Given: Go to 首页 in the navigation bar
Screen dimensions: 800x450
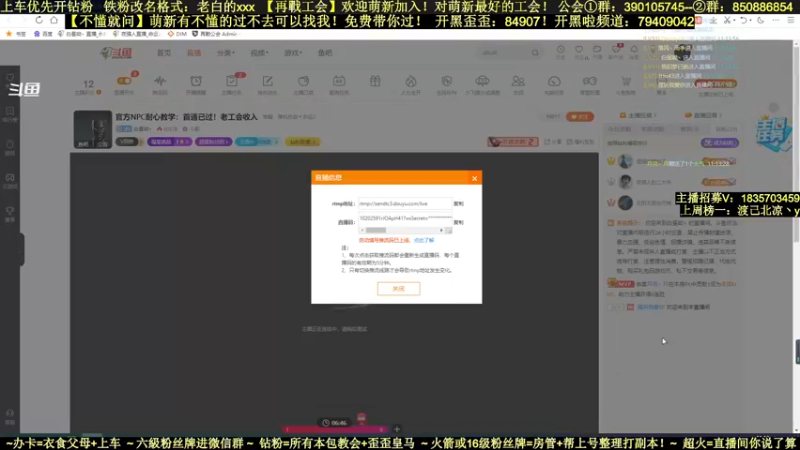Looking at the screenshot, I should [164, 53].
